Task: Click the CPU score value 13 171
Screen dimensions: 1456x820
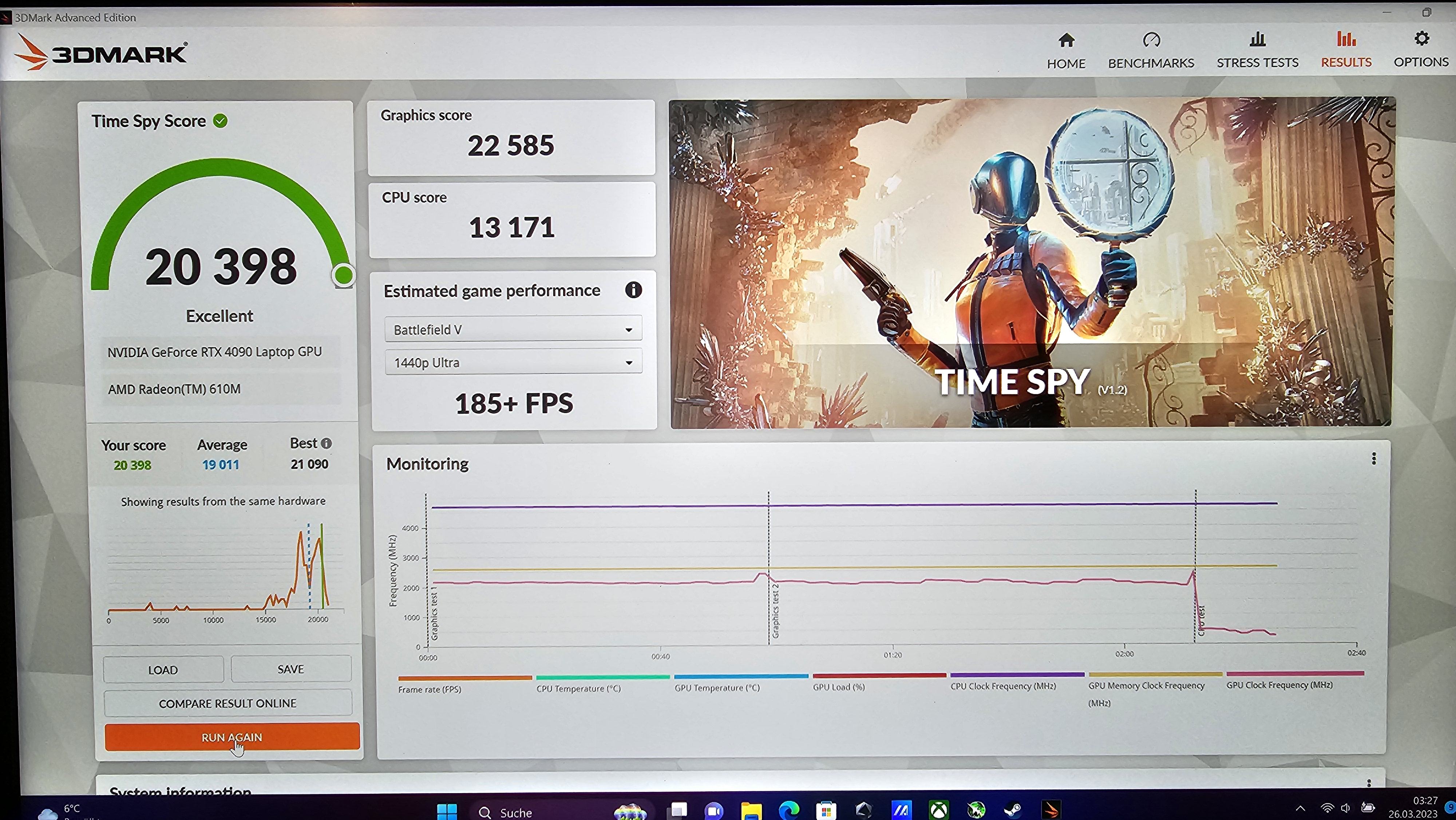Action: pyautogui.click(x=511, y=227)
